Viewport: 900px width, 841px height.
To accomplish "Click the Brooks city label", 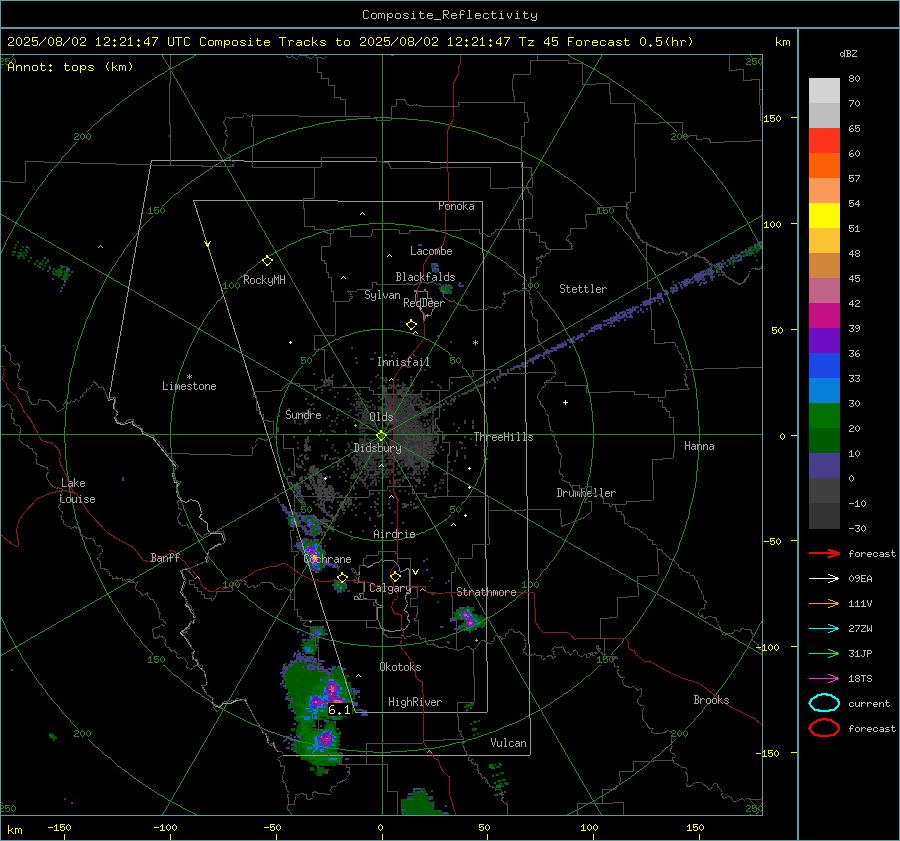I will tap(711, 700).
